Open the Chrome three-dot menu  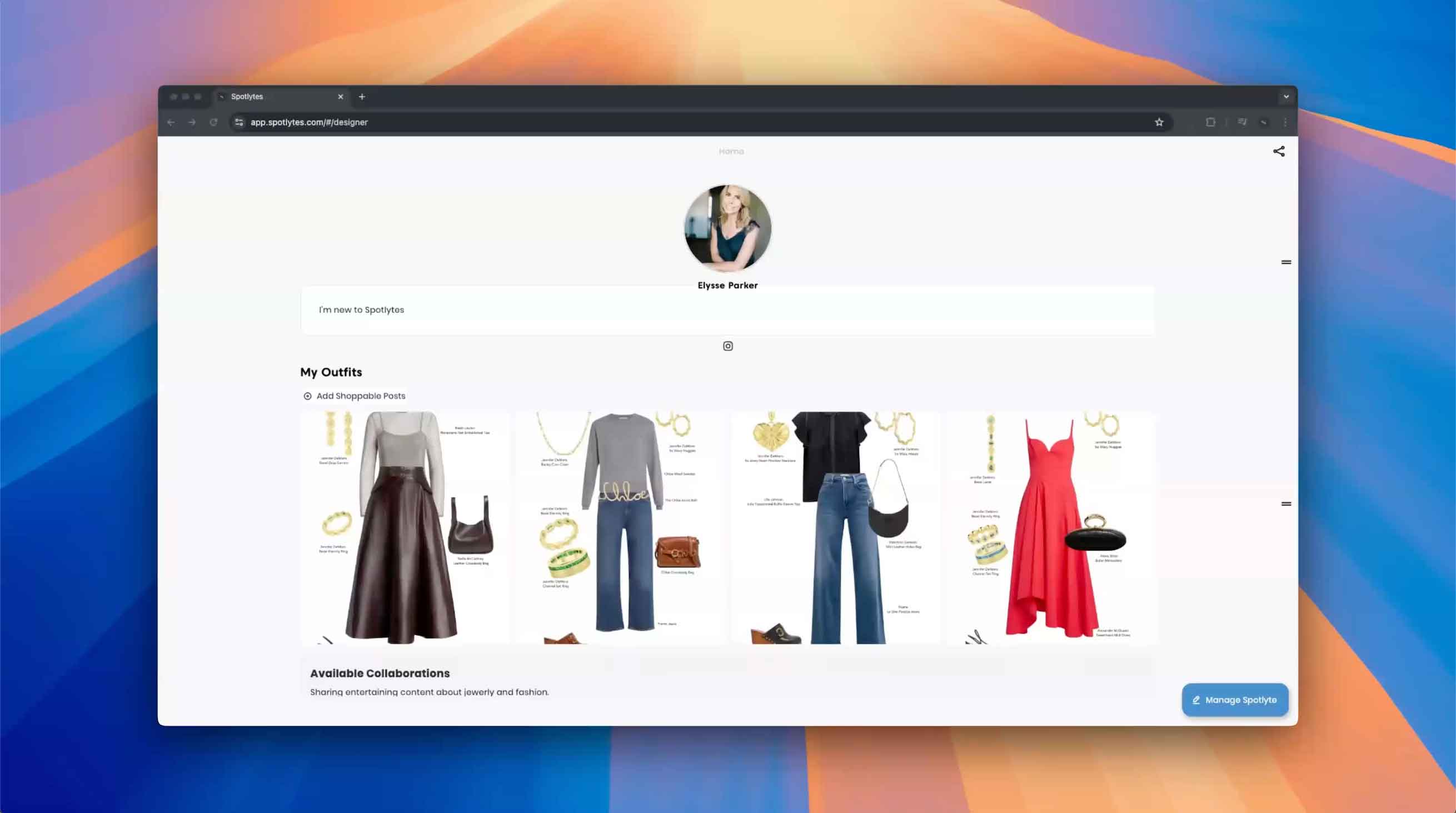pyautogui.click(x=1285, y=122)
